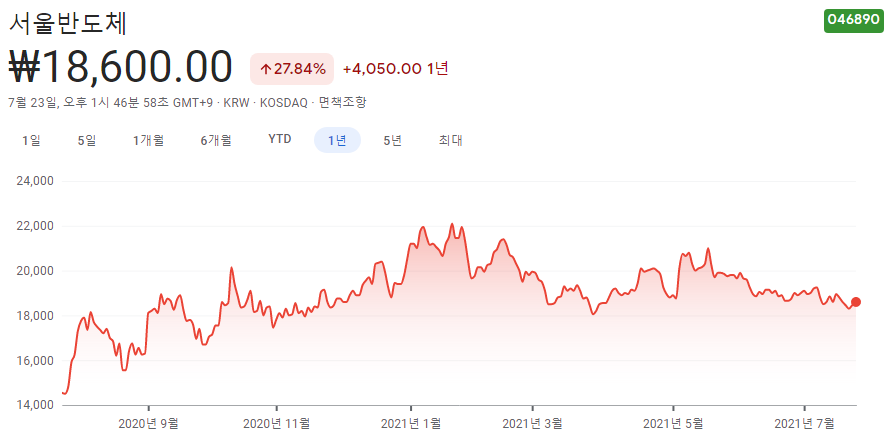This screenshot has height=444, width=893.
Task: Click the 서울반도체 stock title
Action: (68, 23)
